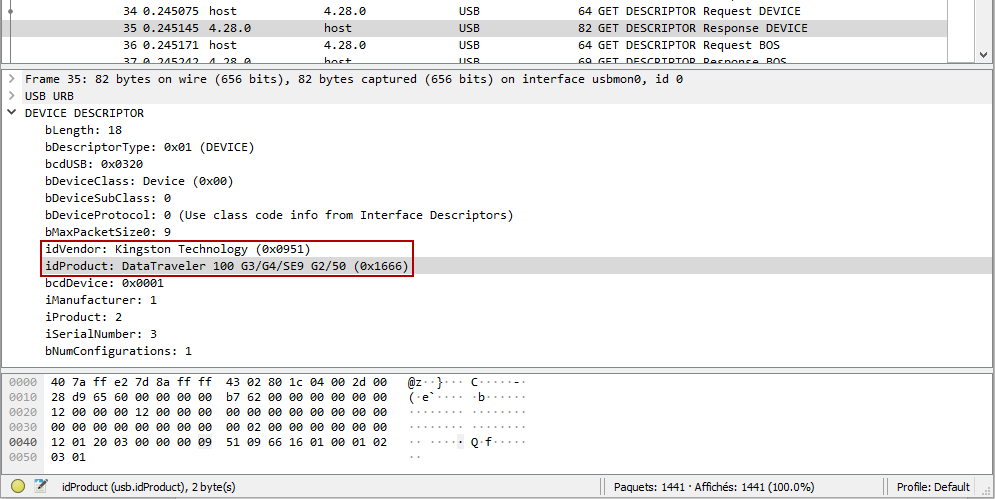Click status bar idProduct (usb.idProduct) text
This screenshot has height=499, width=995.
pos(148,487)
